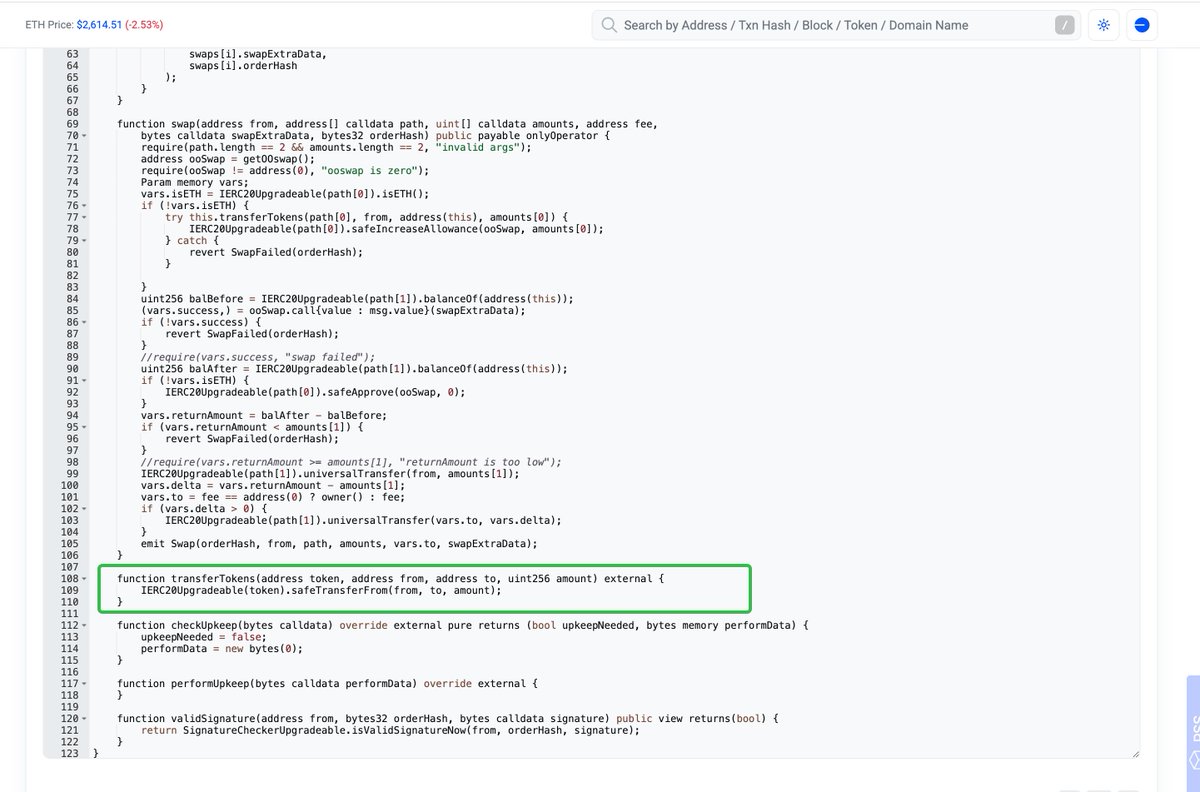Click the (-2.53%) price change text

click(144, 24)
